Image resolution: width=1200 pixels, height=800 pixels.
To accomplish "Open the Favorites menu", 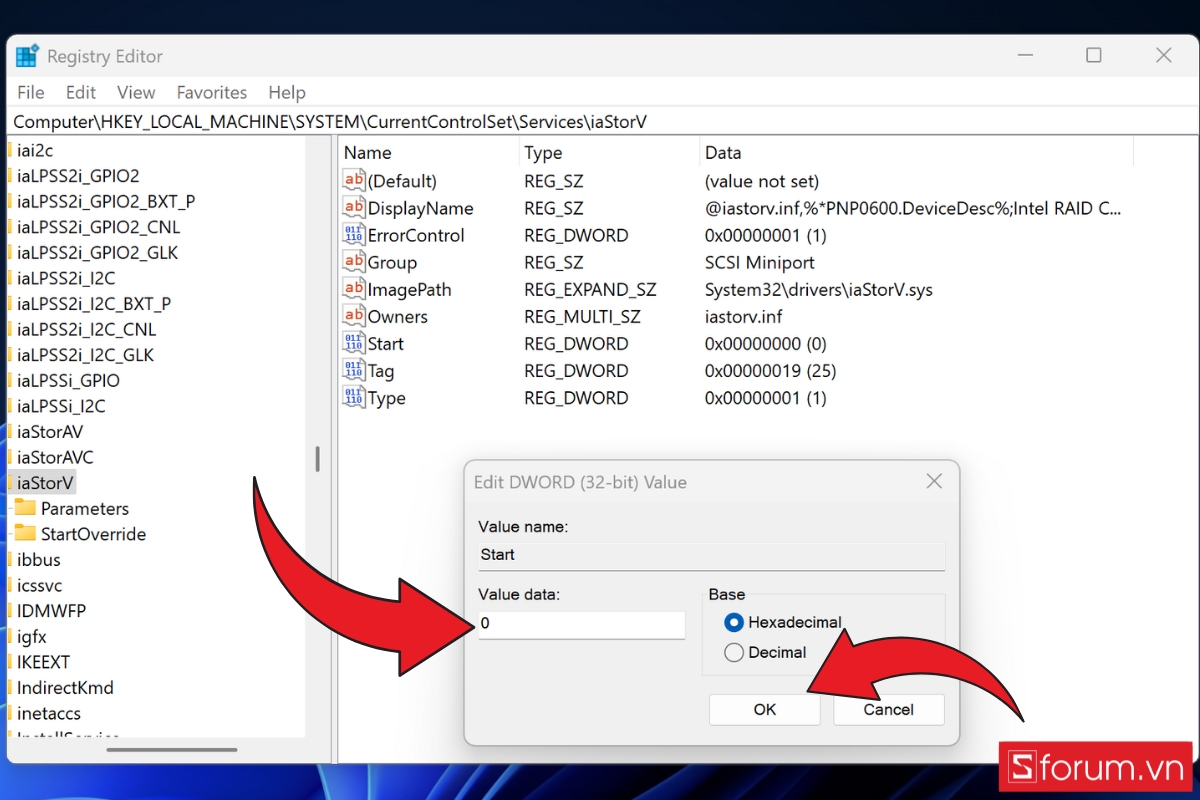I will click(x=212, y=92).
